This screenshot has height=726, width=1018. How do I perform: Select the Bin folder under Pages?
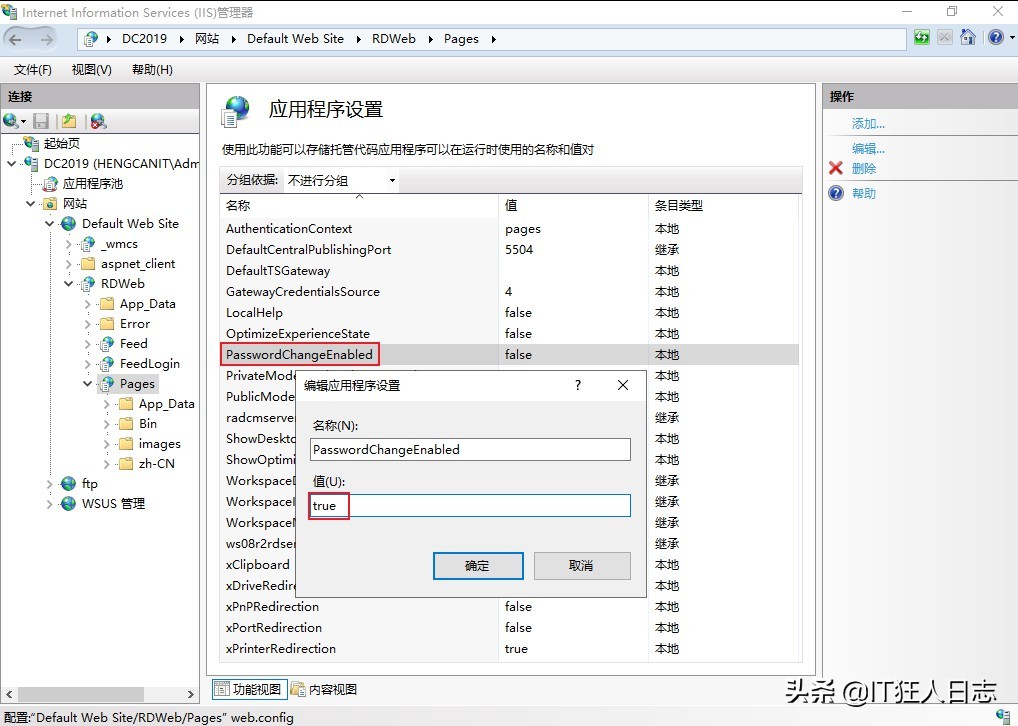(x=147, y=423)
